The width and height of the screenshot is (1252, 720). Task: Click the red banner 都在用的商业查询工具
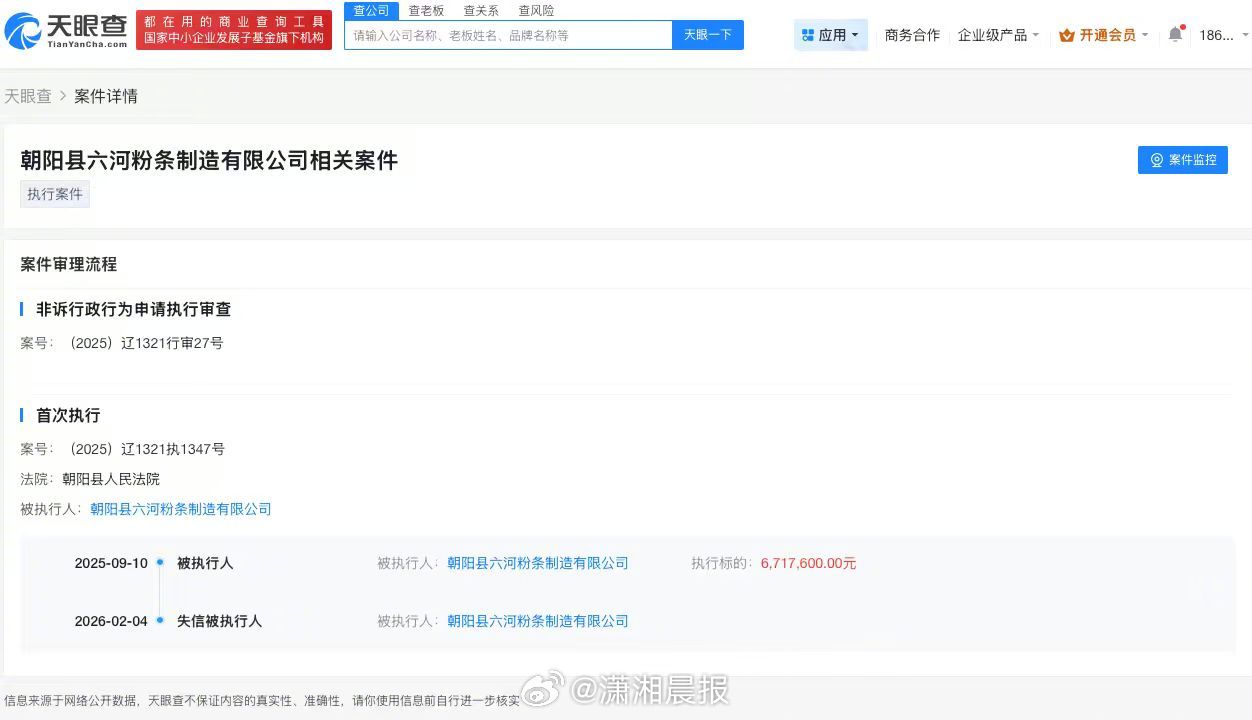[x=234, y=30]
